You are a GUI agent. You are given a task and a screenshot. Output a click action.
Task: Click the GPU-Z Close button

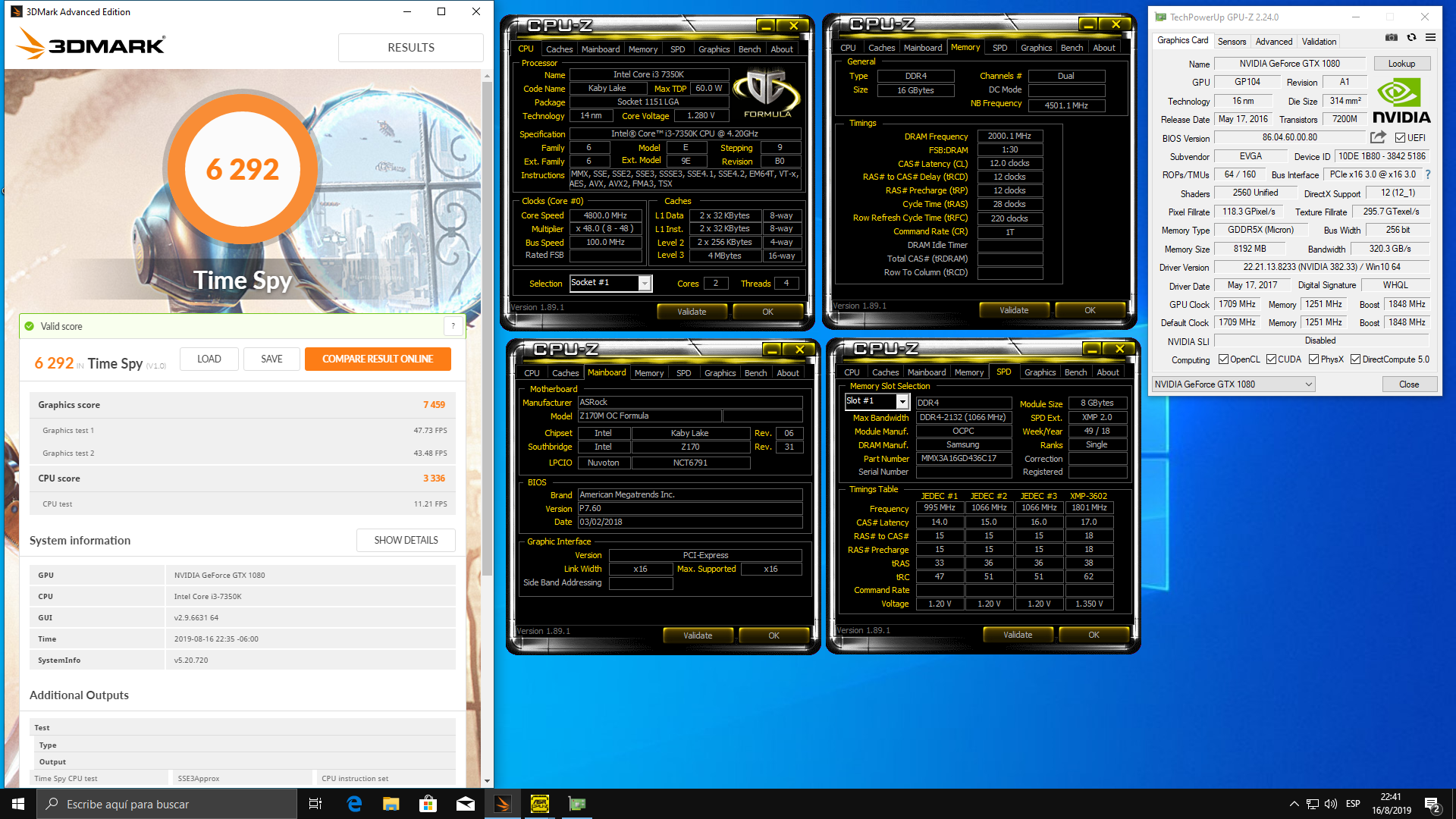(x=1409, y=384)
